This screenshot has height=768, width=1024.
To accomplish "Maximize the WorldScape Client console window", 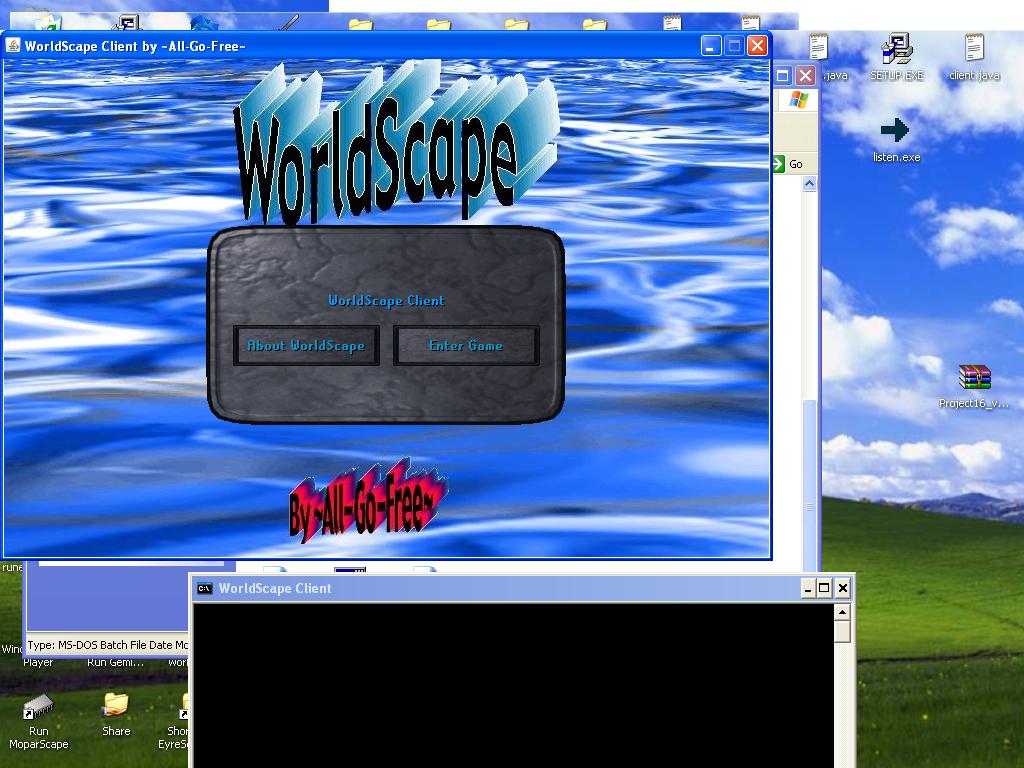I will click(824, 588).
